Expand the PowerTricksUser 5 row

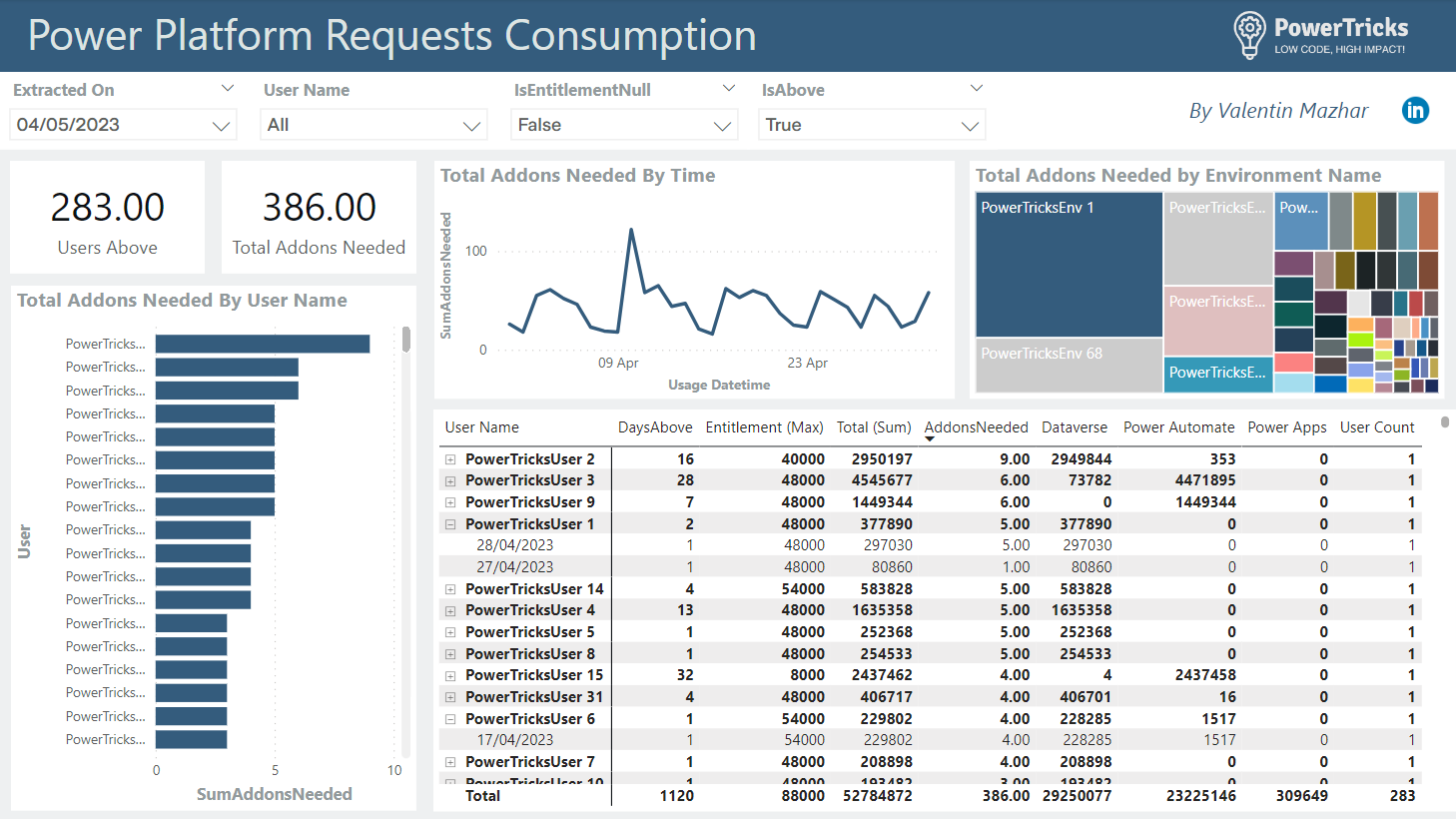(x=450, y=632)
